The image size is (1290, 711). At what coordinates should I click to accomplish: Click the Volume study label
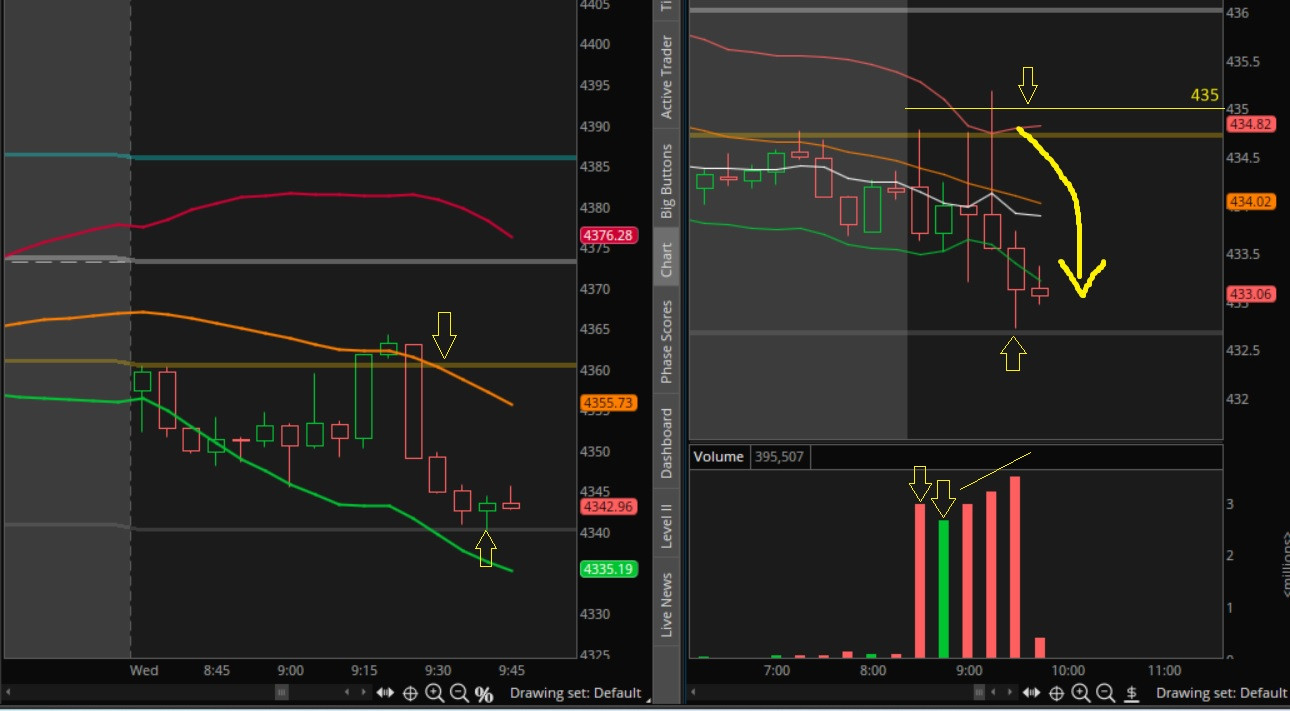click(718, 457)
